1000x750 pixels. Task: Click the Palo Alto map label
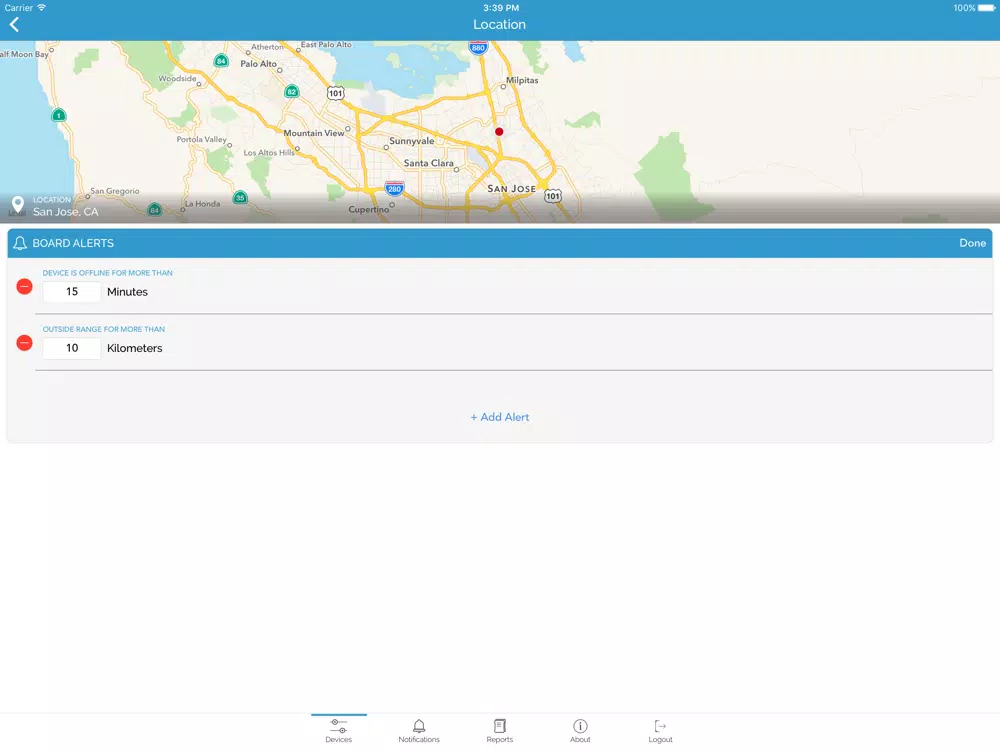(258, 64)
